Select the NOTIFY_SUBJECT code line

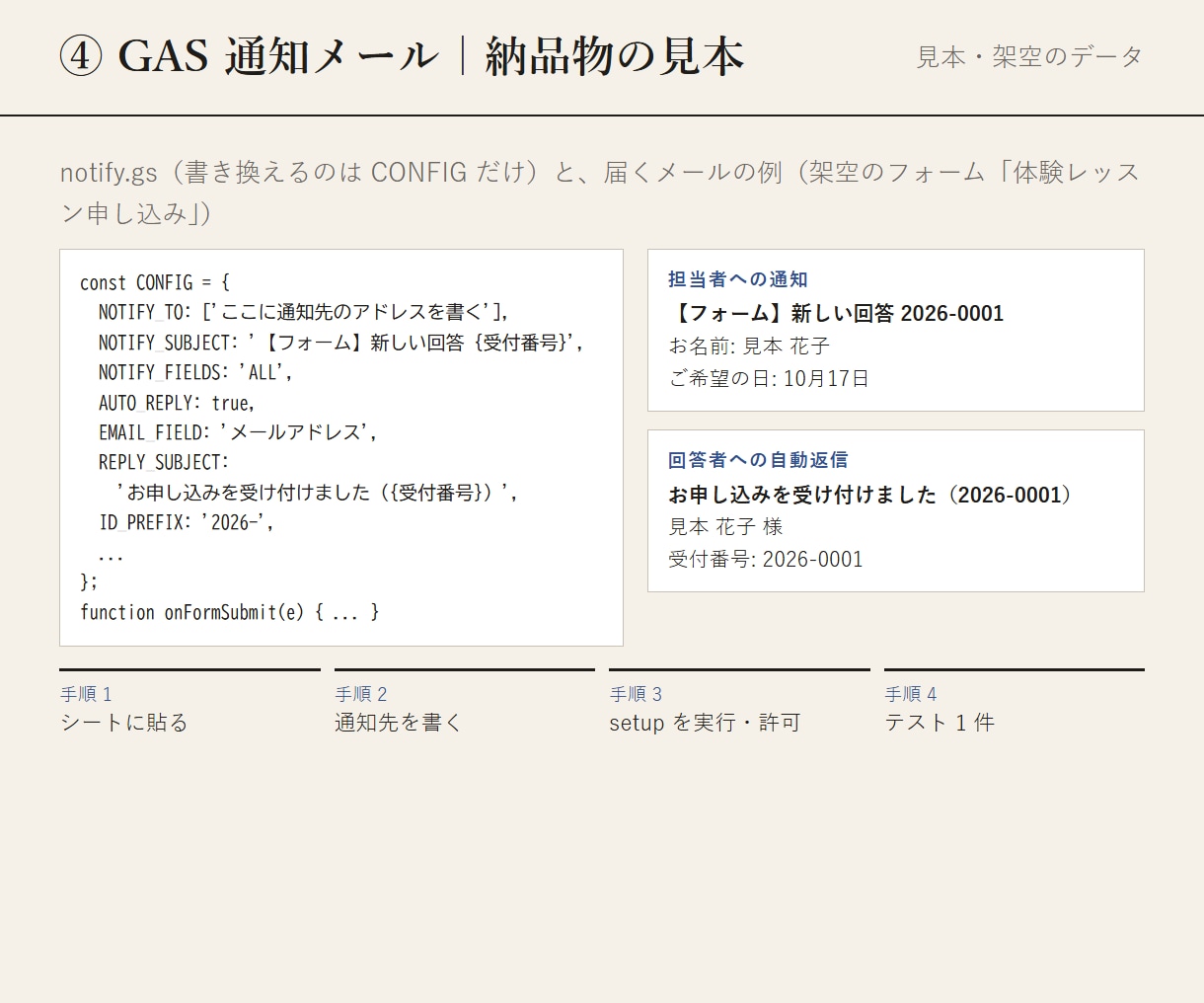[x=341, y=343]
